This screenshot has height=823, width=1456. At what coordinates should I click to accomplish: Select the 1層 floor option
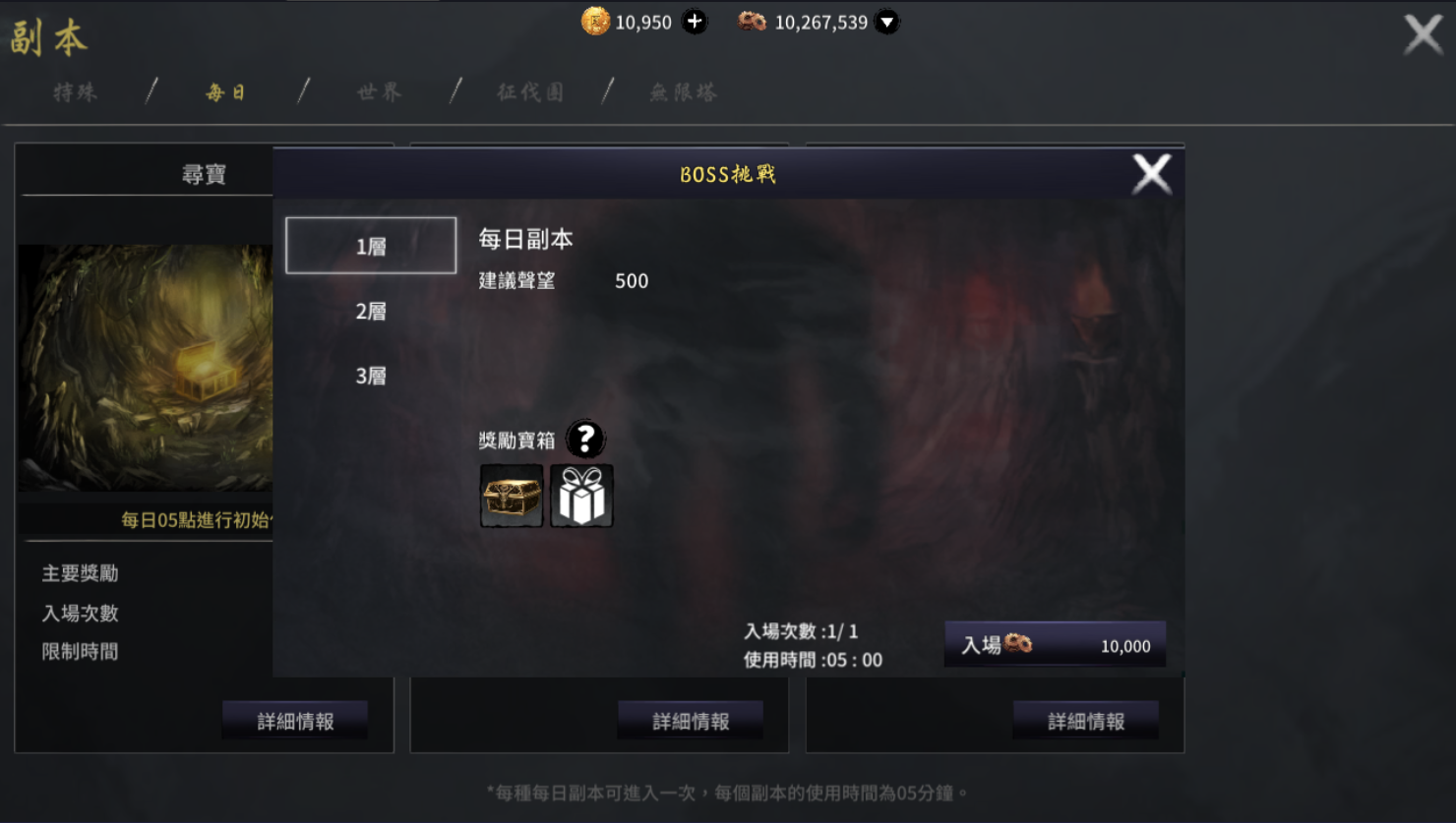pos(371,245)
